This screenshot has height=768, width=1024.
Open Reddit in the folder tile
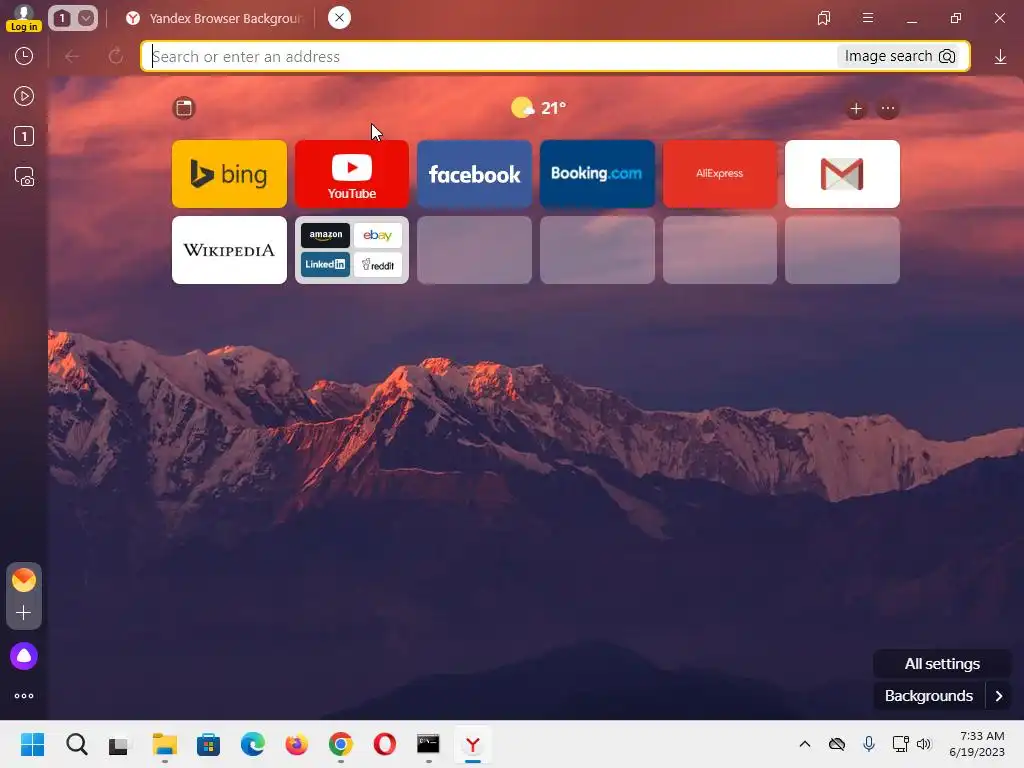377,265
